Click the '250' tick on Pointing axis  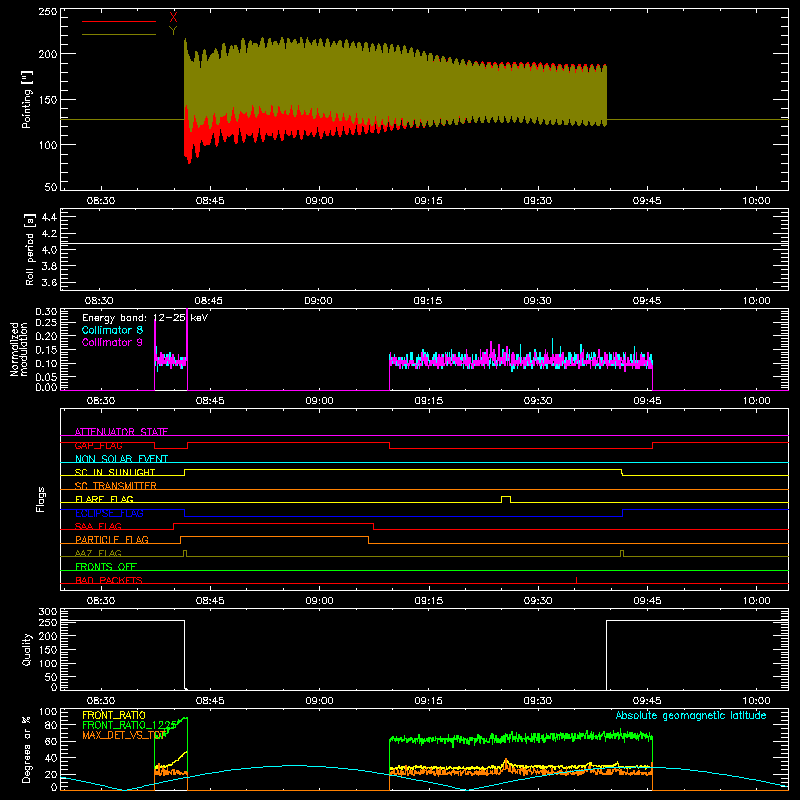47,12
